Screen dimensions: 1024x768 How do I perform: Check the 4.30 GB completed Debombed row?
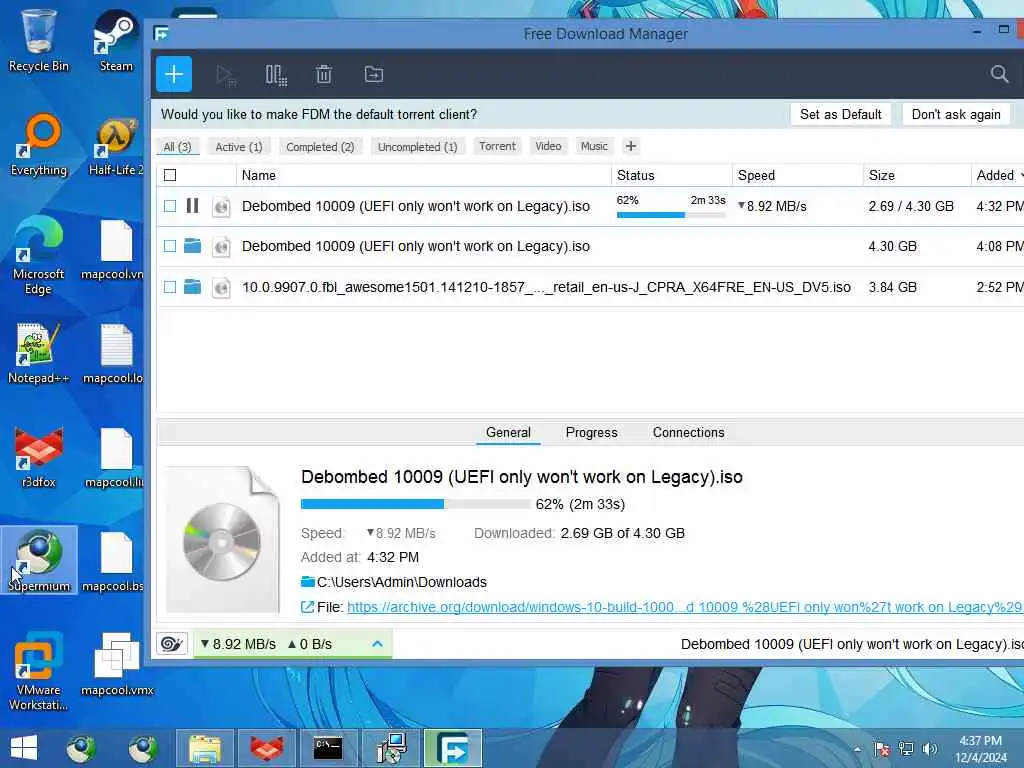tap(170, 246)
